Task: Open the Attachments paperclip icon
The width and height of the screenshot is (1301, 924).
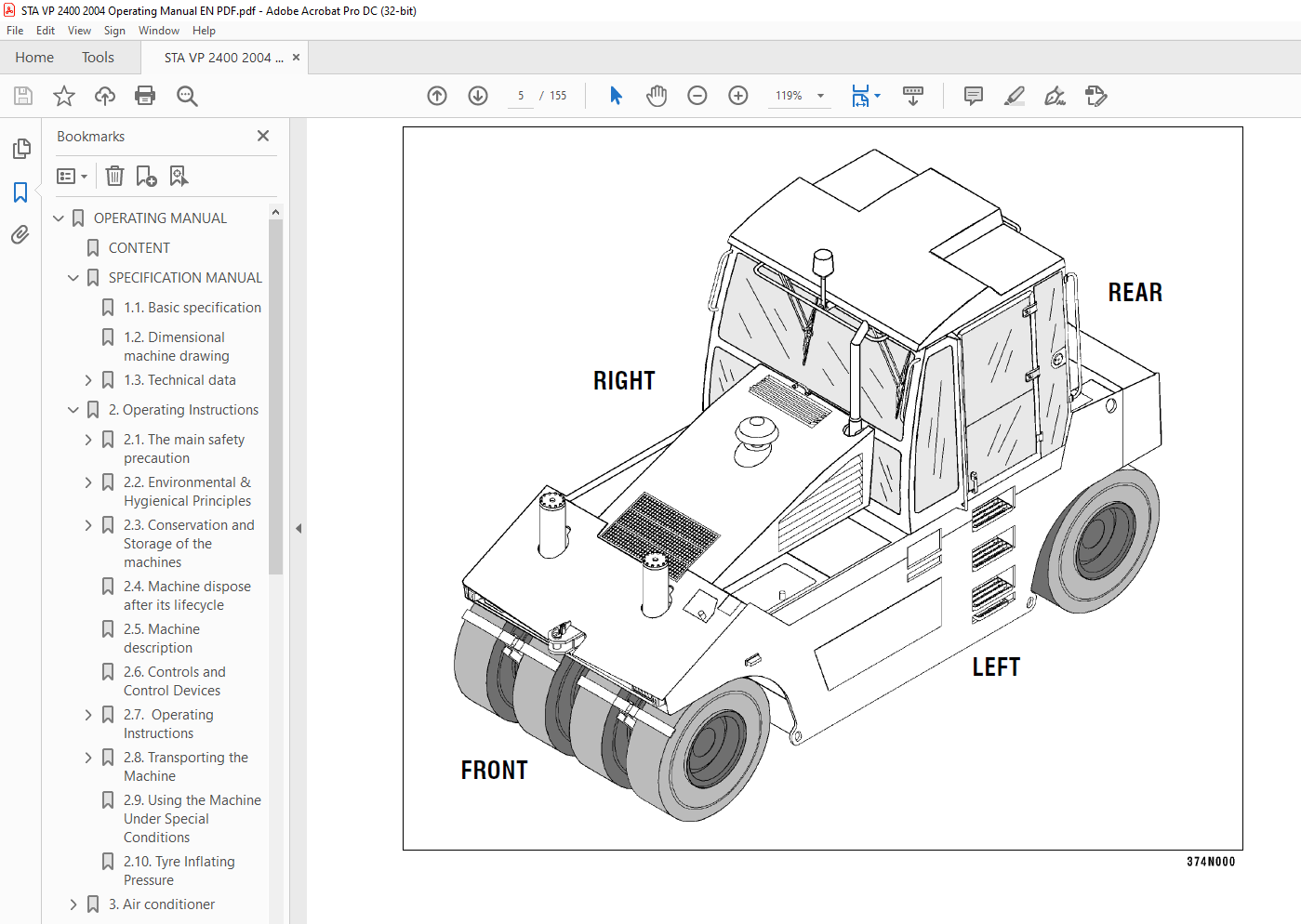Action: point(20,235)
